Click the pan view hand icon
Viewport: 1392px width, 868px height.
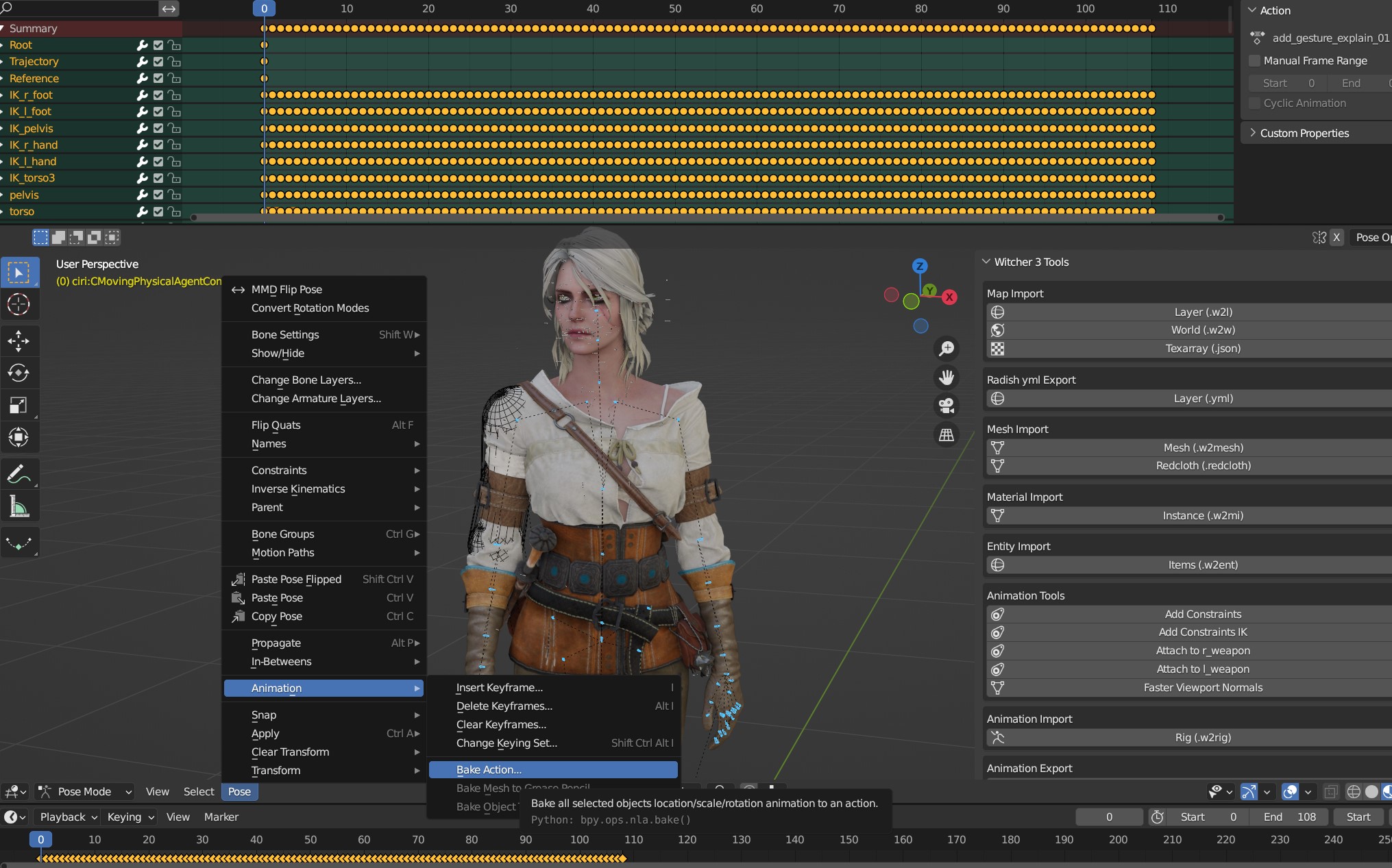pos(947,377)
